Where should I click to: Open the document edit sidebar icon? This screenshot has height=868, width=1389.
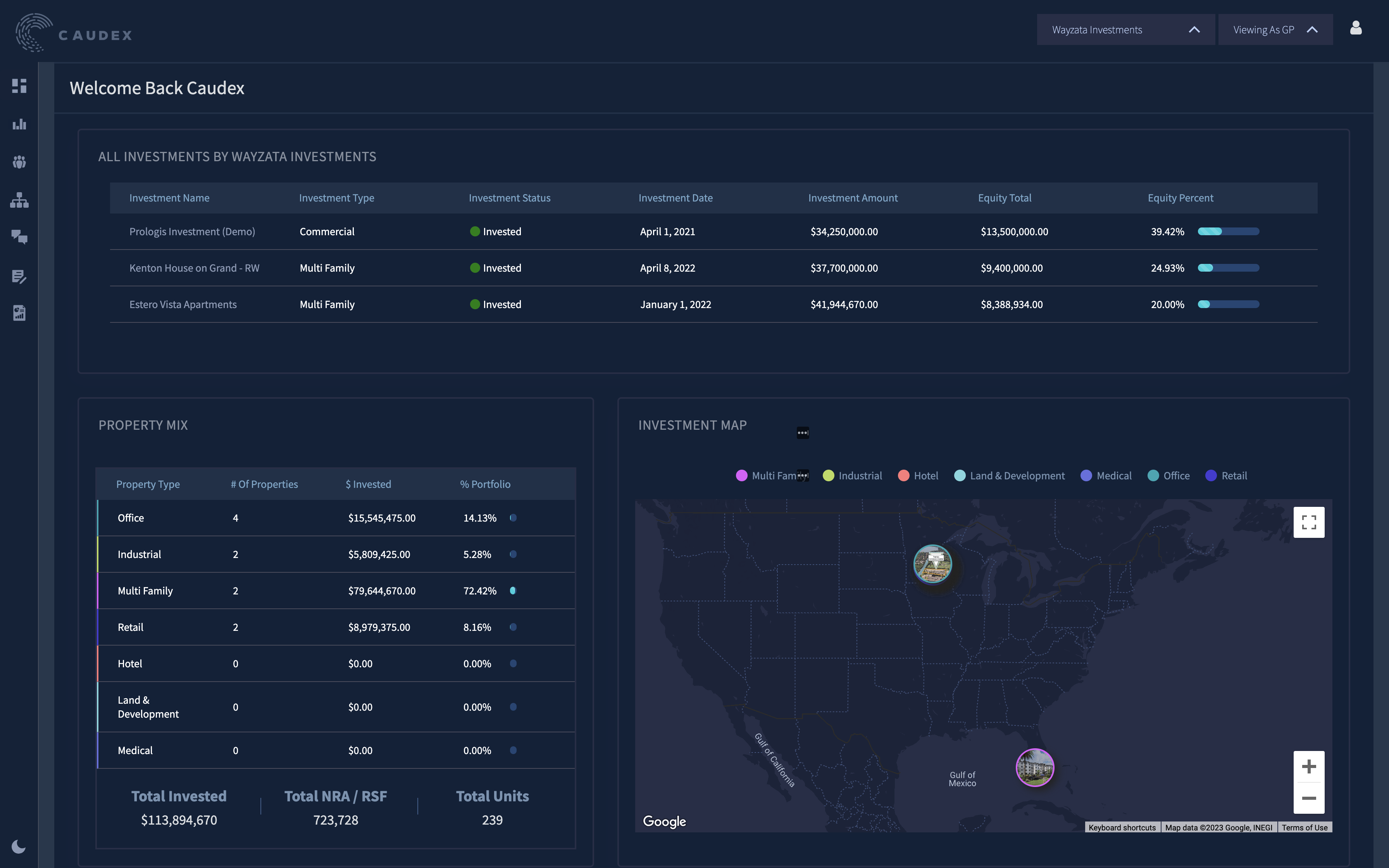[19, 276]
